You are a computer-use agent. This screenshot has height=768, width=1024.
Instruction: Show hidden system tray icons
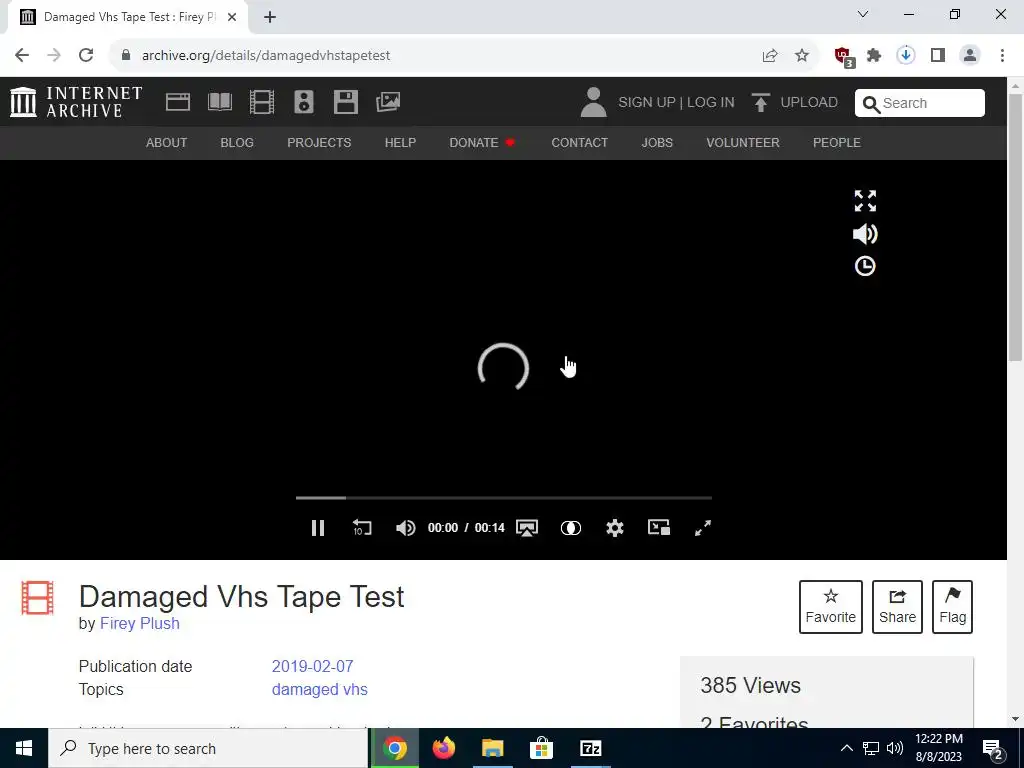(846, 748)
